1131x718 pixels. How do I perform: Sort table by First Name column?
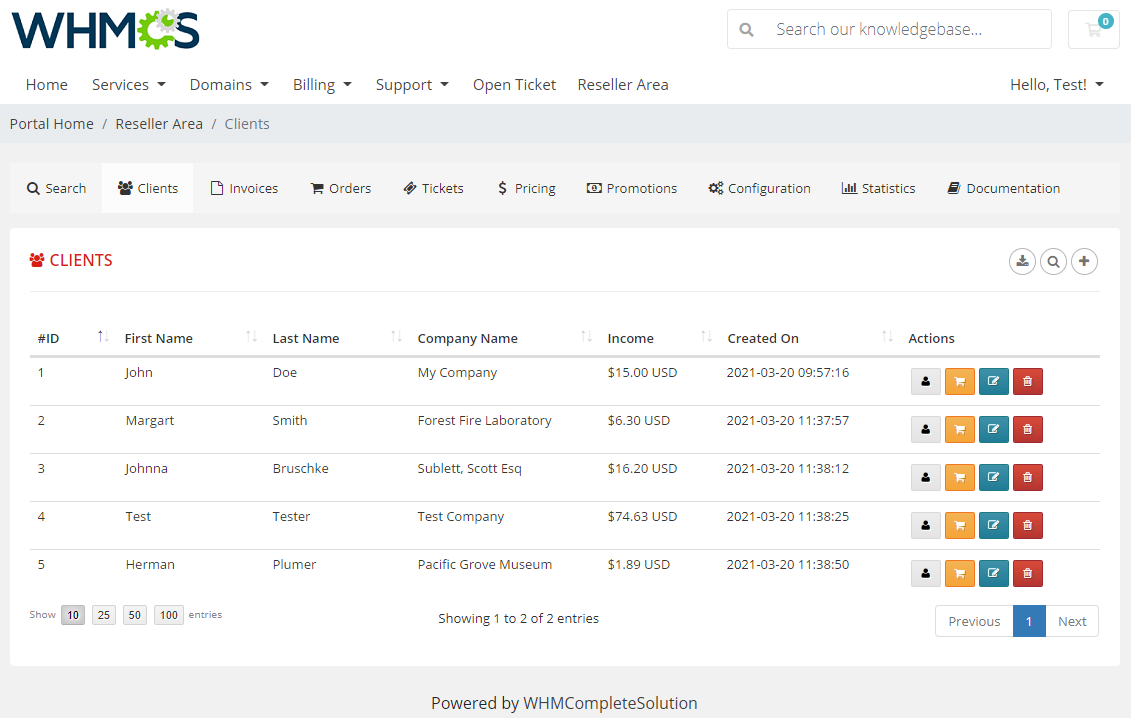(x=190, y=338)
